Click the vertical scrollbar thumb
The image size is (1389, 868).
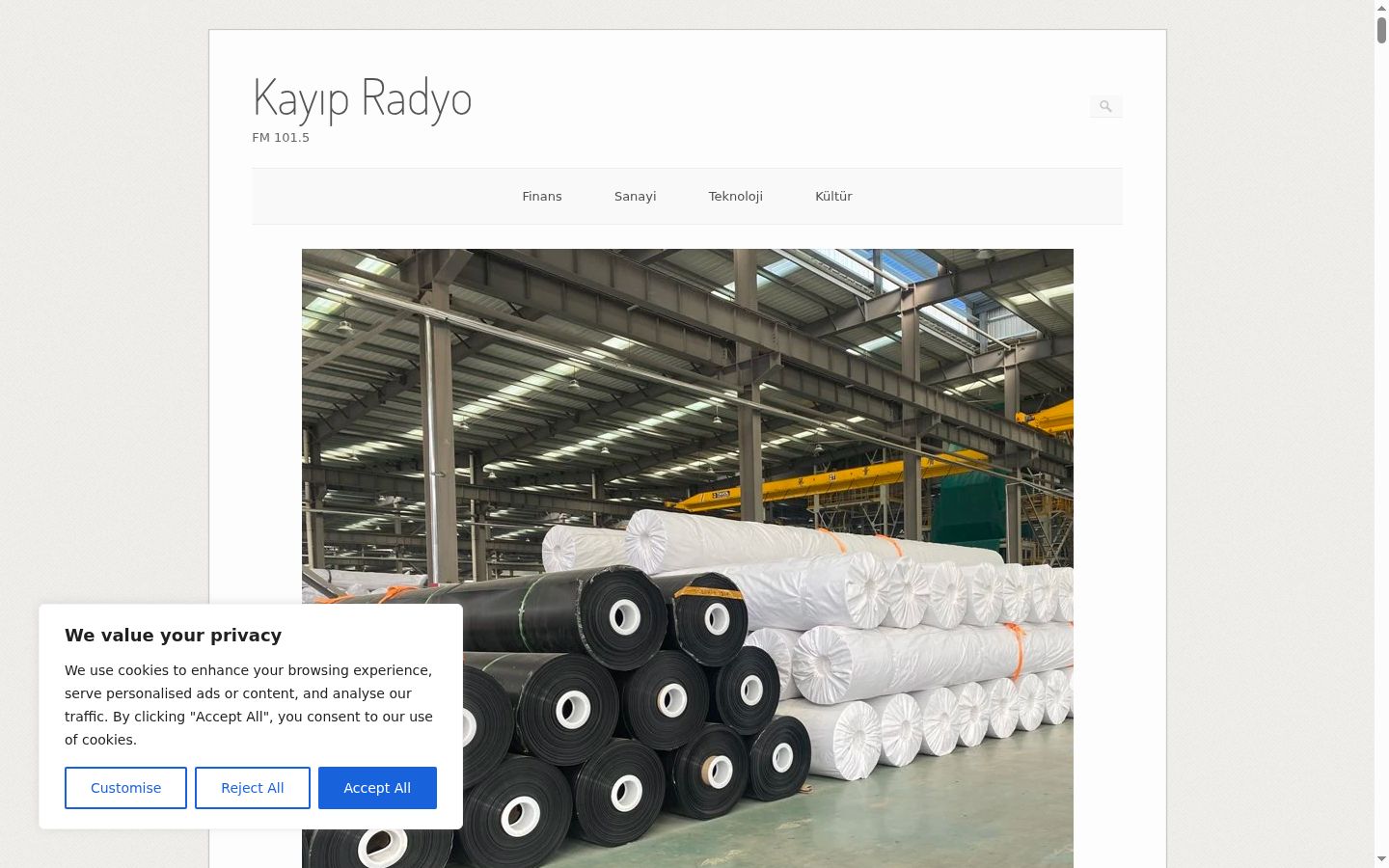(x=1381, y=29)
